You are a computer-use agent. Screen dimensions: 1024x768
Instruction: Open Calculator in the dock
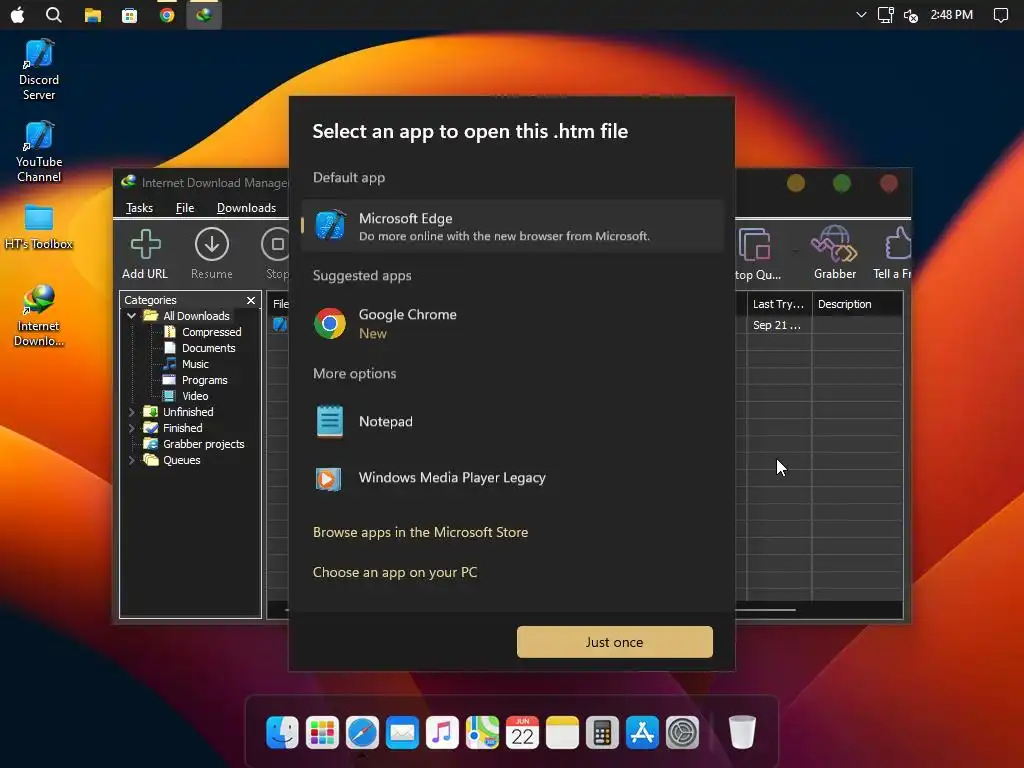click(x=602, y=732)
